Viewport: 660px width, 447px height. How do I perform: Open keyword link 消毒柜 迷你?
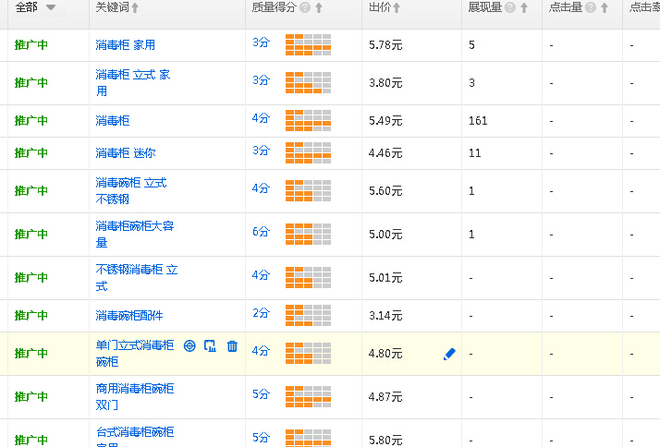[x=125, y=153]
